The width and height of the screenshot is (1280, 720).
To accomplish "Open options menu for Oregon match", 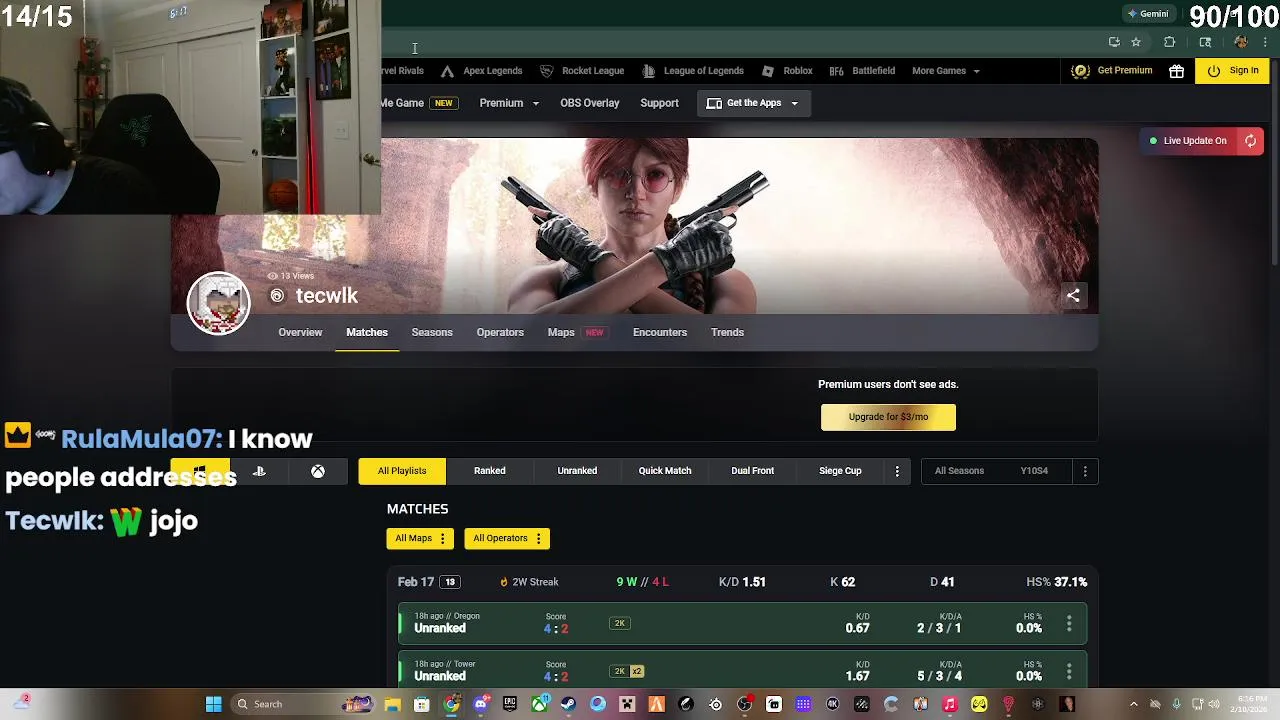I will pos(1069,623).
